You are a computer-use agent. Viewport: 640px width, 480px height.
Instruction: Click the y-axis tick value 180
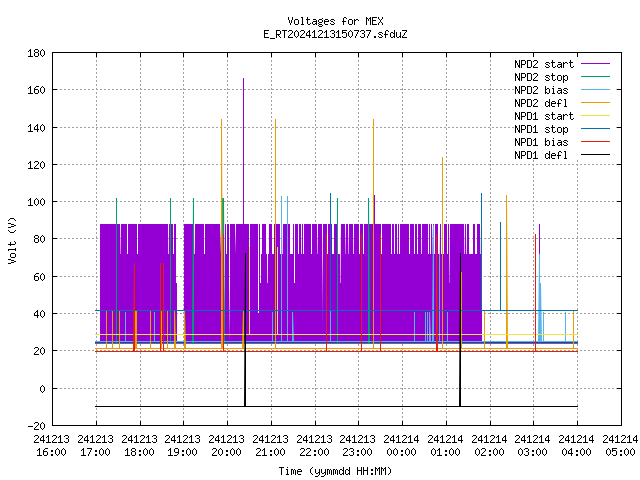(x=36, y=53)
